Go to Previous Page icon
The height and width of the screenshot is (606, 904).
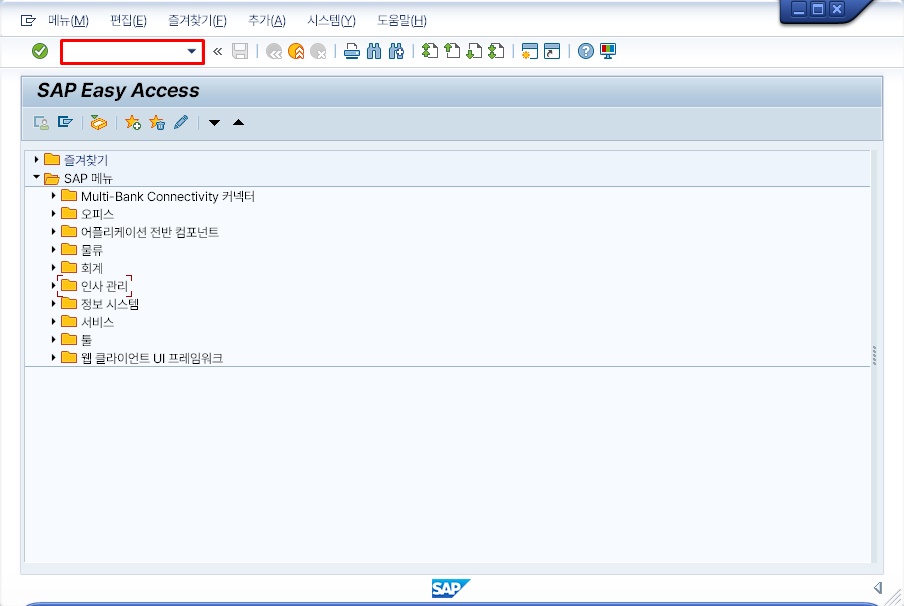(452, 51)
